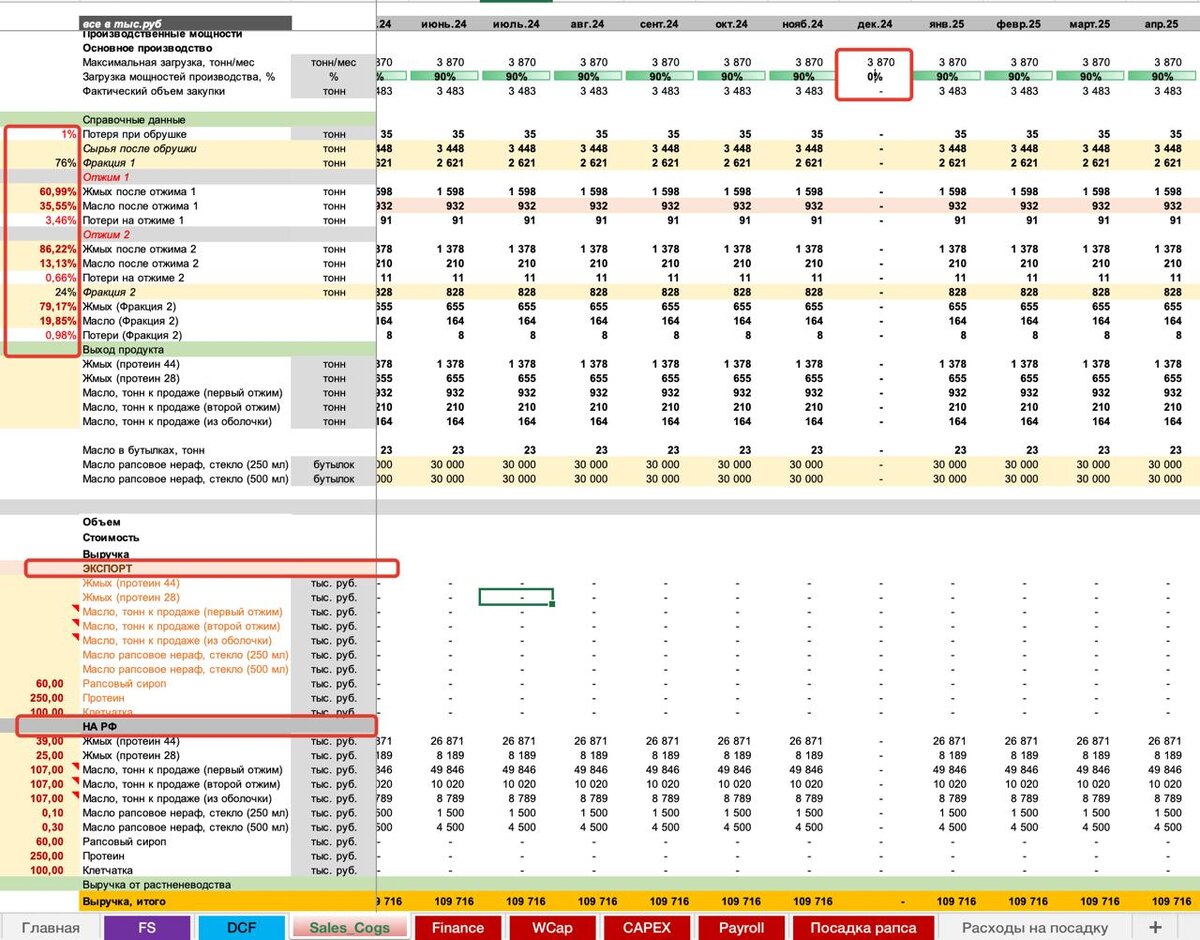Select the сент.24 column header cell
1200x940 pixels.
tap(660, 23)
